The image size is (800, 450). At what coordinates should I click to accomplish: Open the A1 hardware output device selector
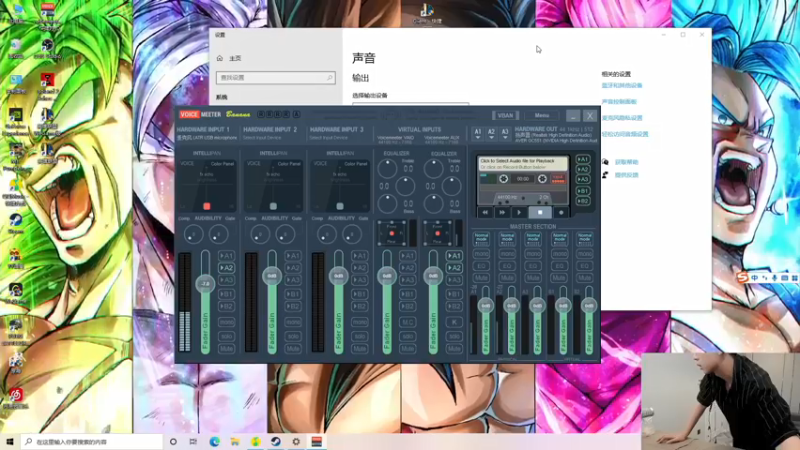(478, 134)
